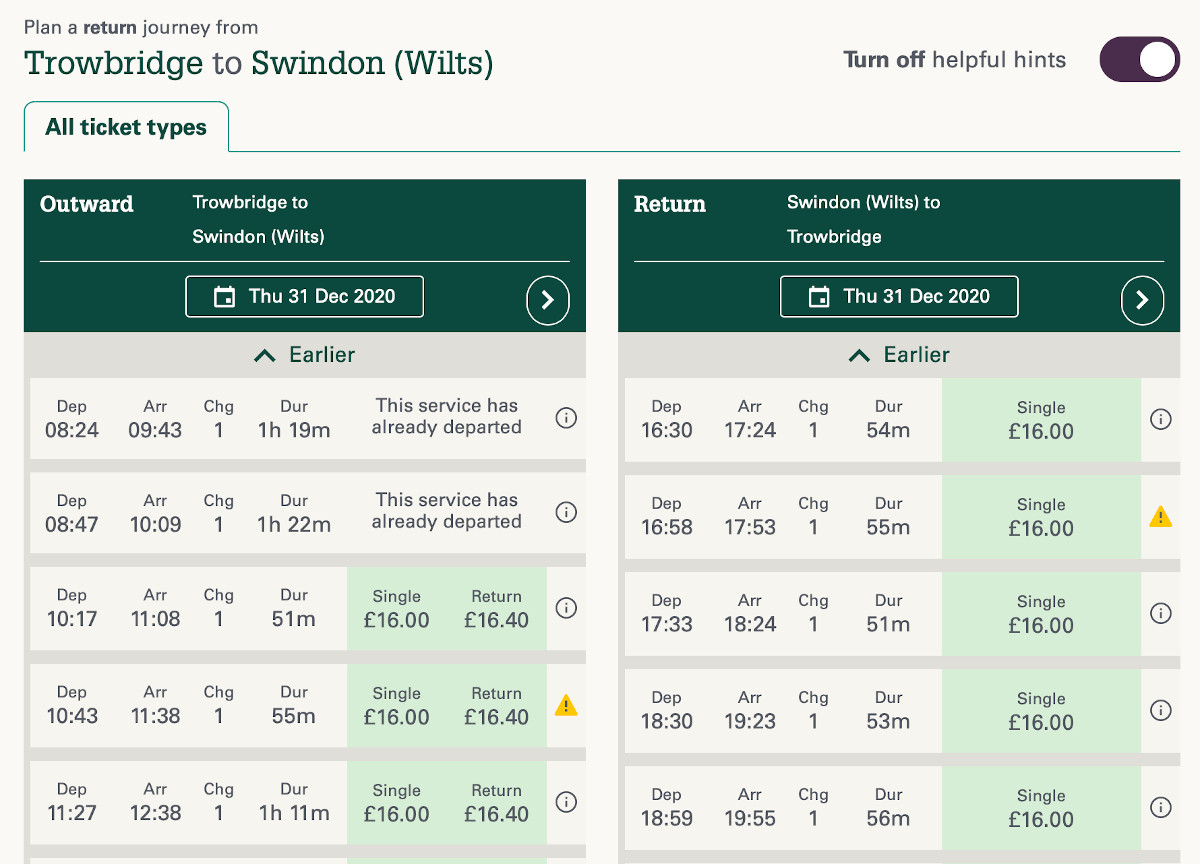Click warning triangle on 16:58 return train
1200x864 pixels.
1160,517
